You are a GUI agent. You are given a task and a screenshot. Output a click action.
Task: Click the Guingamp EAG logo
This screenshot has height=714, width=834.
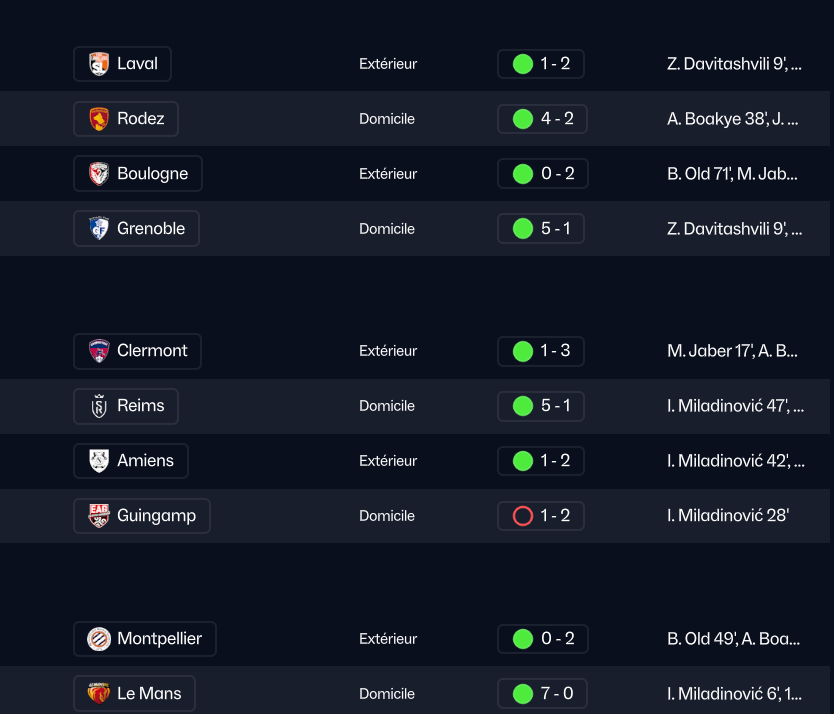pos(98,516)
